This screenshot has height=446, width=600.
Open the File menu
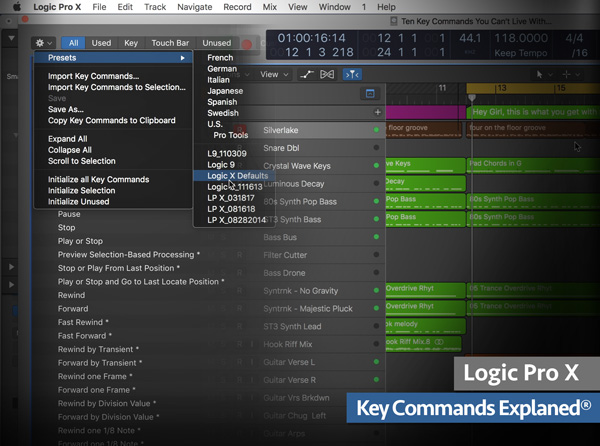coord(99,7)
